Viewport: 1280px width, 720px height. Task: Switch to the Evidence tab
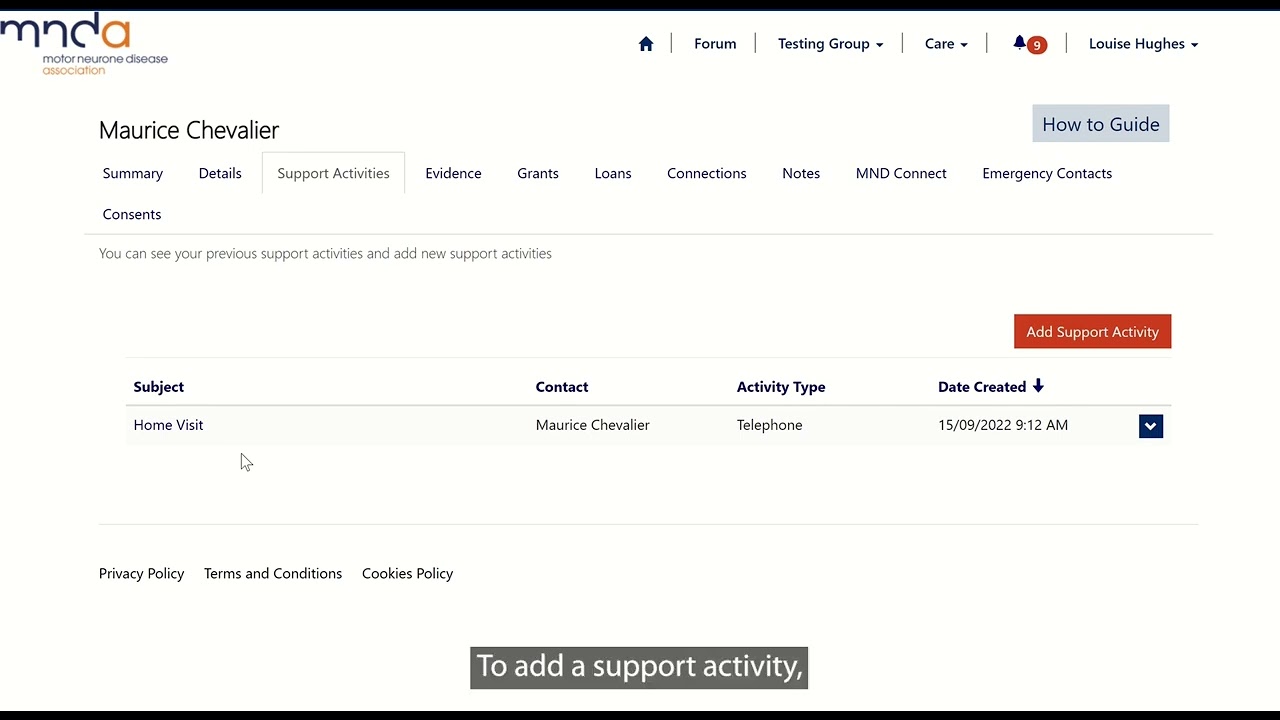pos(453,173)
